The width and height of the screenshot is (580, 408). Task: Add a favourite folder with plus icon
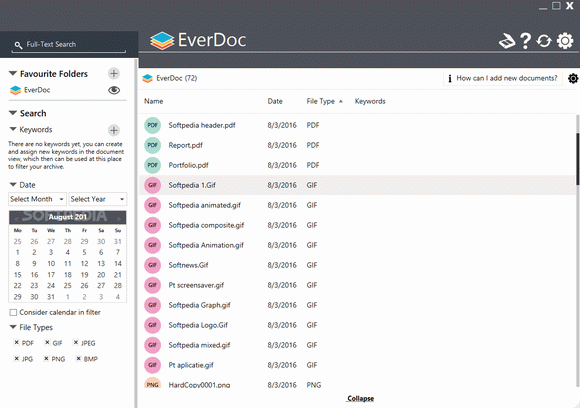114,74
